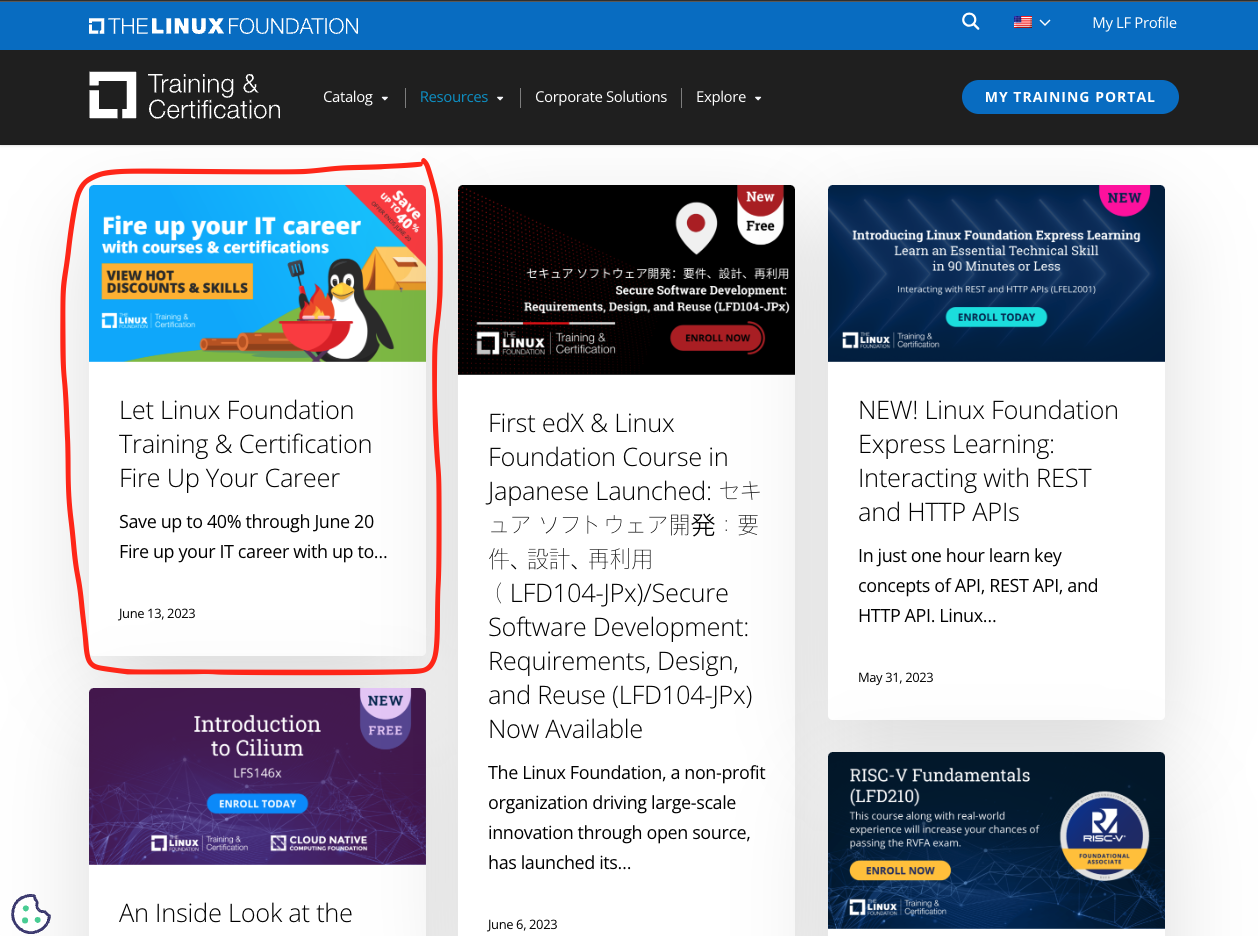This screenshot has height=936, width=1258.
Task: Go to Training & Certification home logo
Action: coord(185,96)
